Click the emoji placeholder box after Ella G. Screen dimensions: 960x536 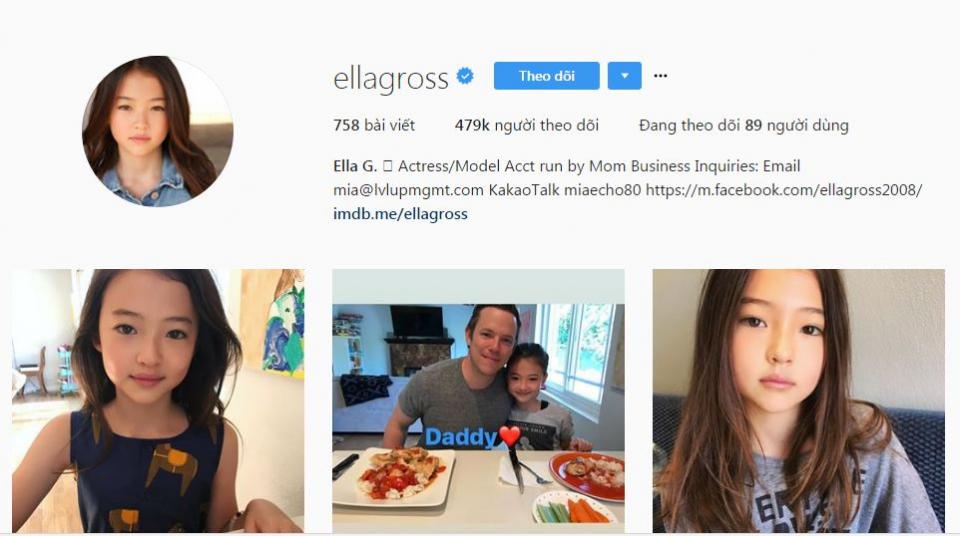point(387,166)
